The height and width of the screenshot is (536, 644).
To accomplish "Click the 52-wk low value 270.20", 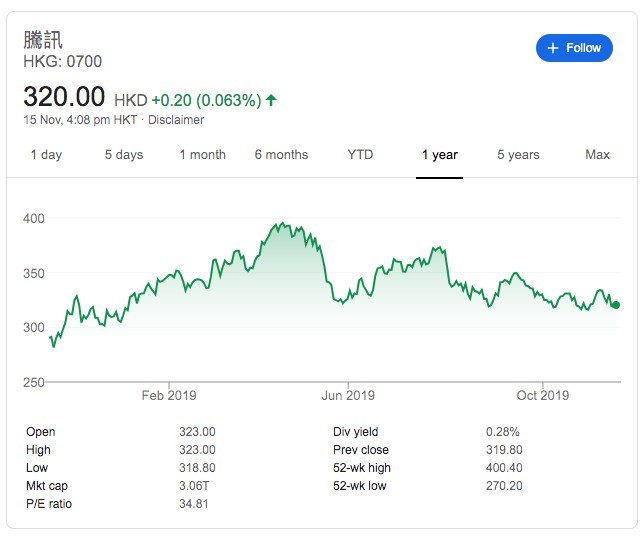I will pos(504,486).
